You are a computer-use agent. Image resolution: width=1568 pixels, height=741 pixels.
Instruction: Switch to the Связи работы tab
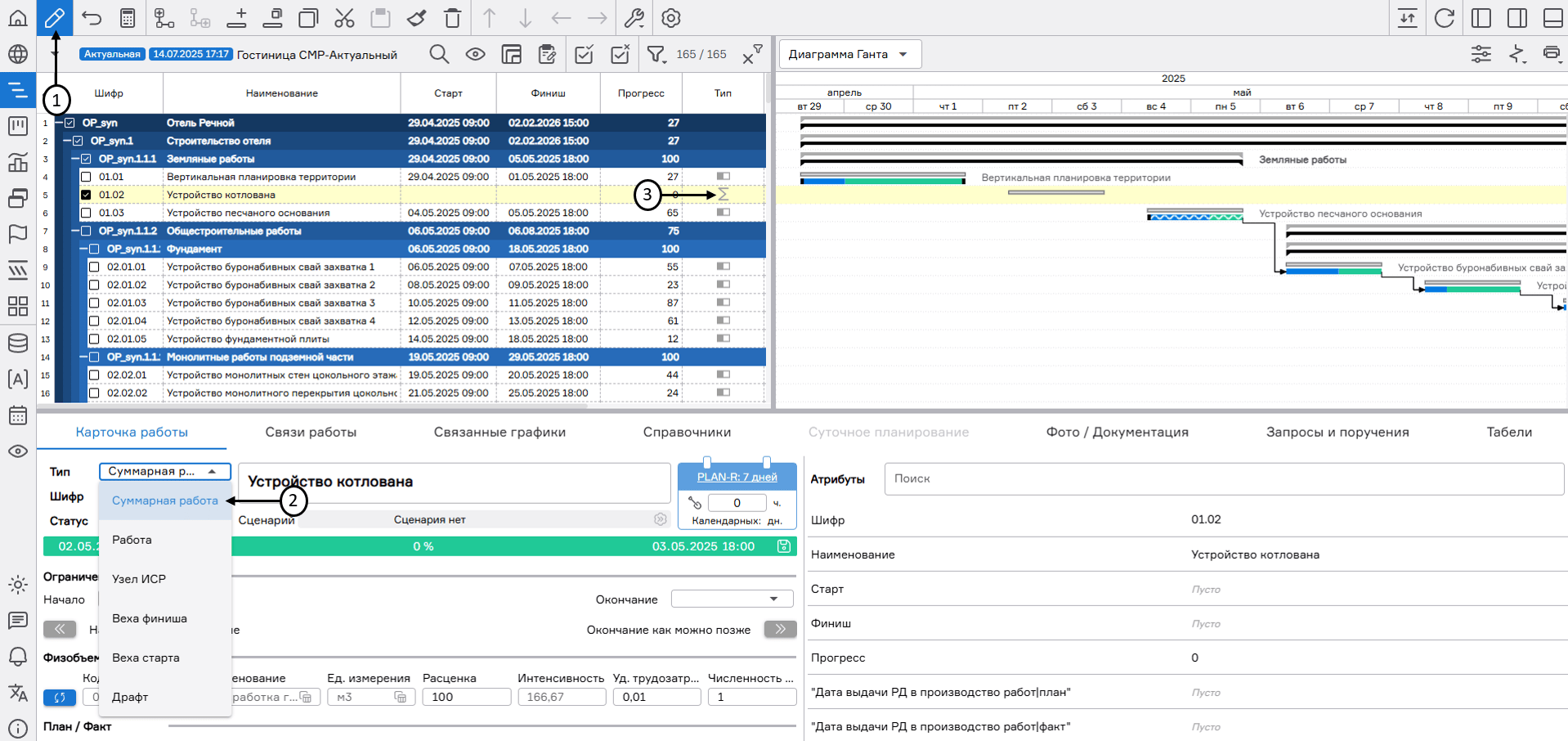[311, 432]
